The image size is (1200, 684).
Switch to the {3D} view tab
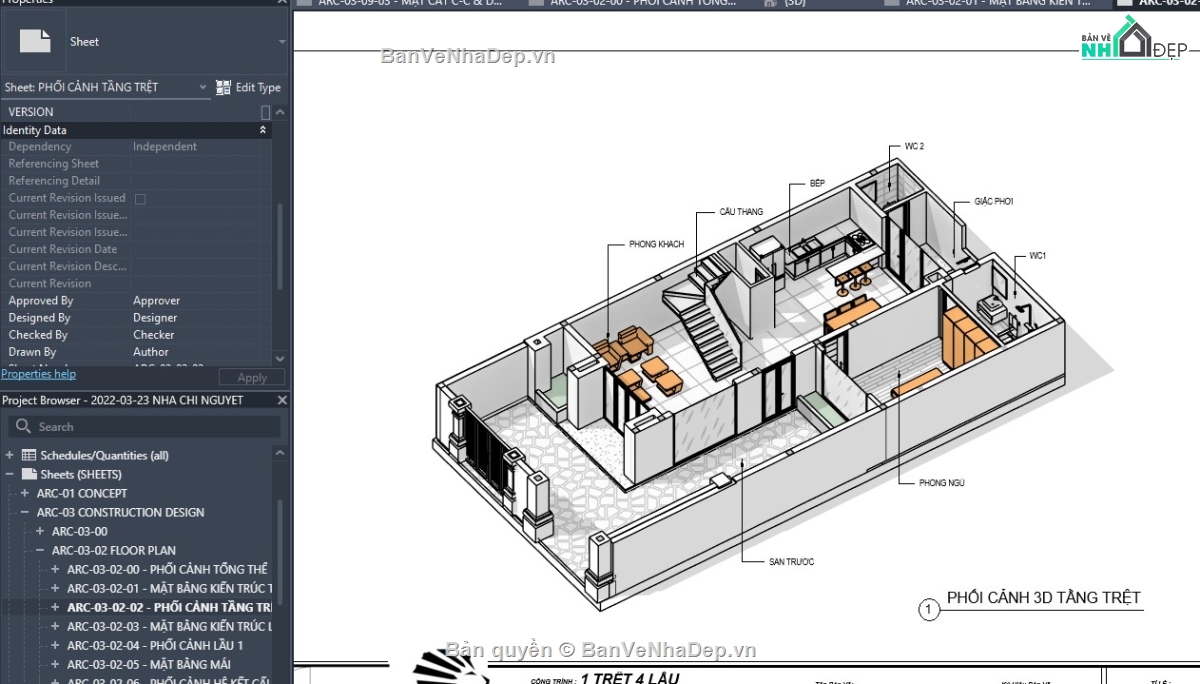796,3
